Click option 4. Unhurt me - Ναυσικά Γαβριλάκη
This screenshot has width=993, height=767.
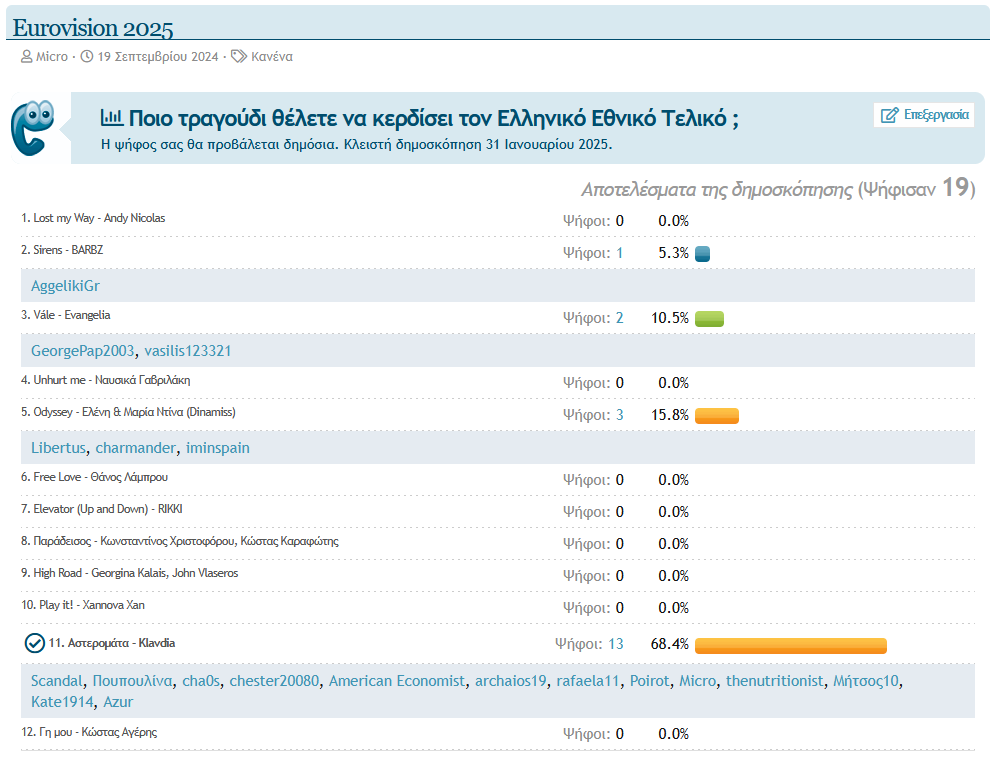tap(106, 380)
